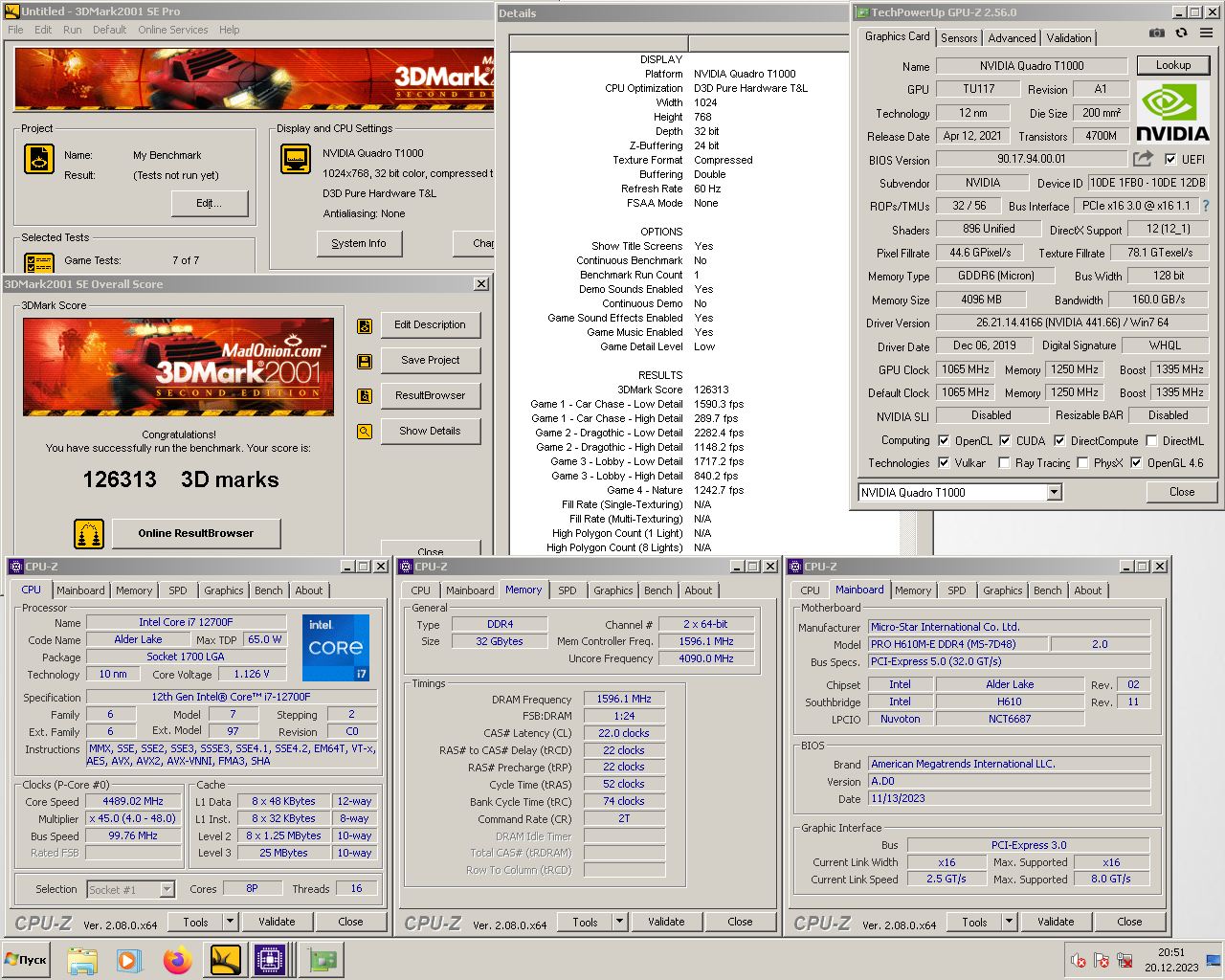This screenshot has width=1225, height=980.
Task: Click the Online ResultBrowser button
Action: (195, 534)
